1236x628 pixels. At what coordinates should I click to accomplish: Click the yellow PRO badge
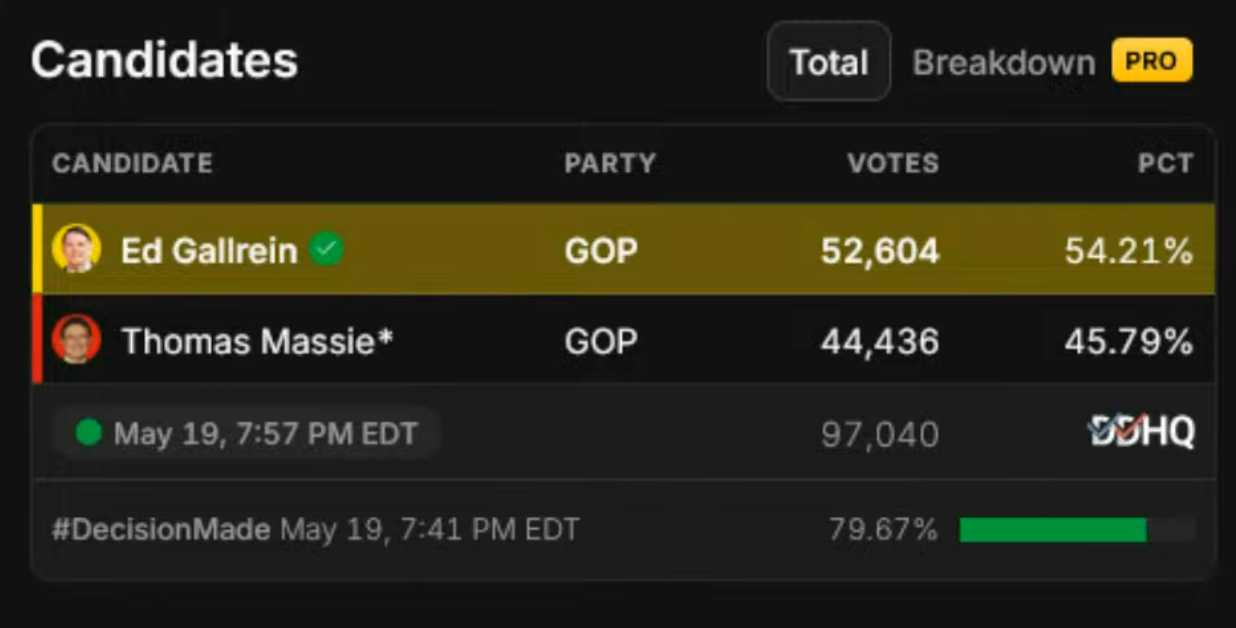[x=1152, y=61]
